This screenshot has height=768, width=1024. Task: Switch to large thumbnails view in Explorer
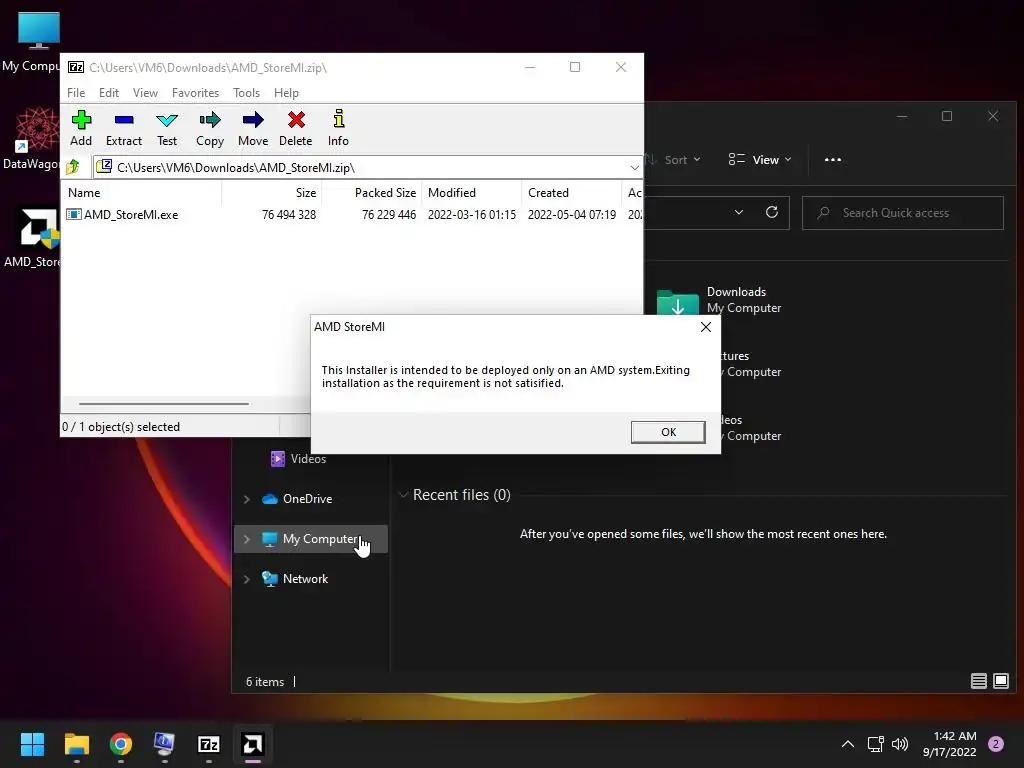pyautogui.click(x=1000, y=681)
